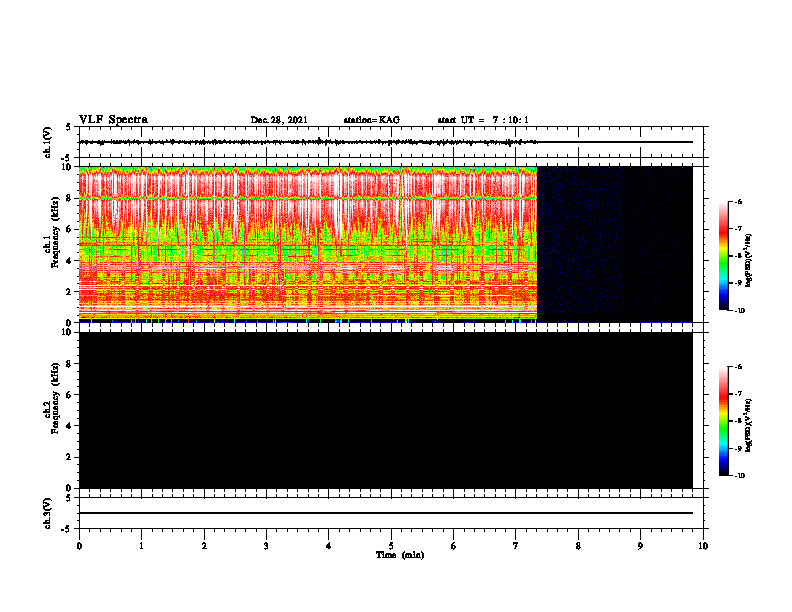Click the time axis tick label '8'
The width and height of the screenshot is (792, 612).
(578, 546)
